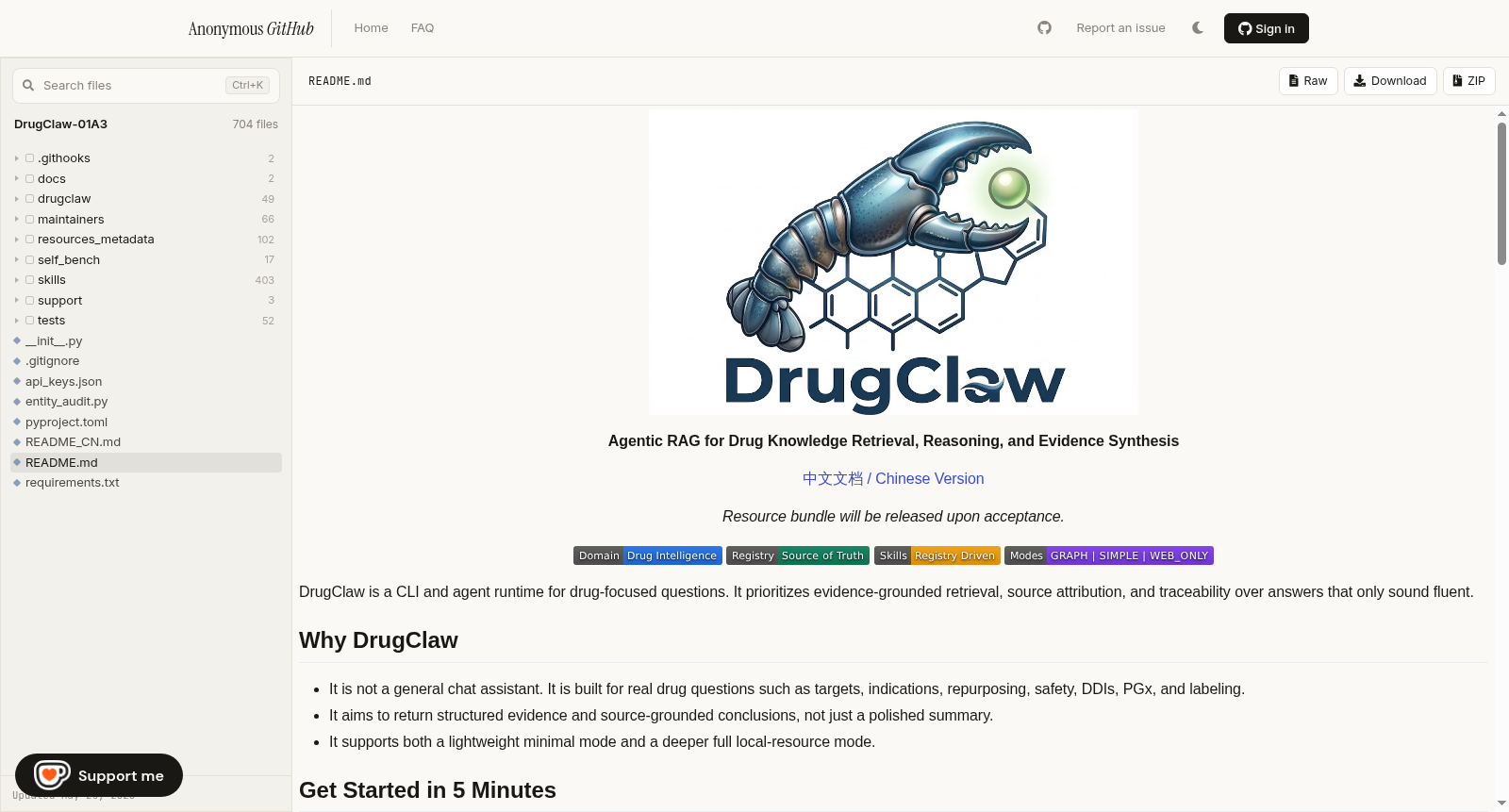
Task: Click the README.md file icon
Action: (x=17, y=463)
